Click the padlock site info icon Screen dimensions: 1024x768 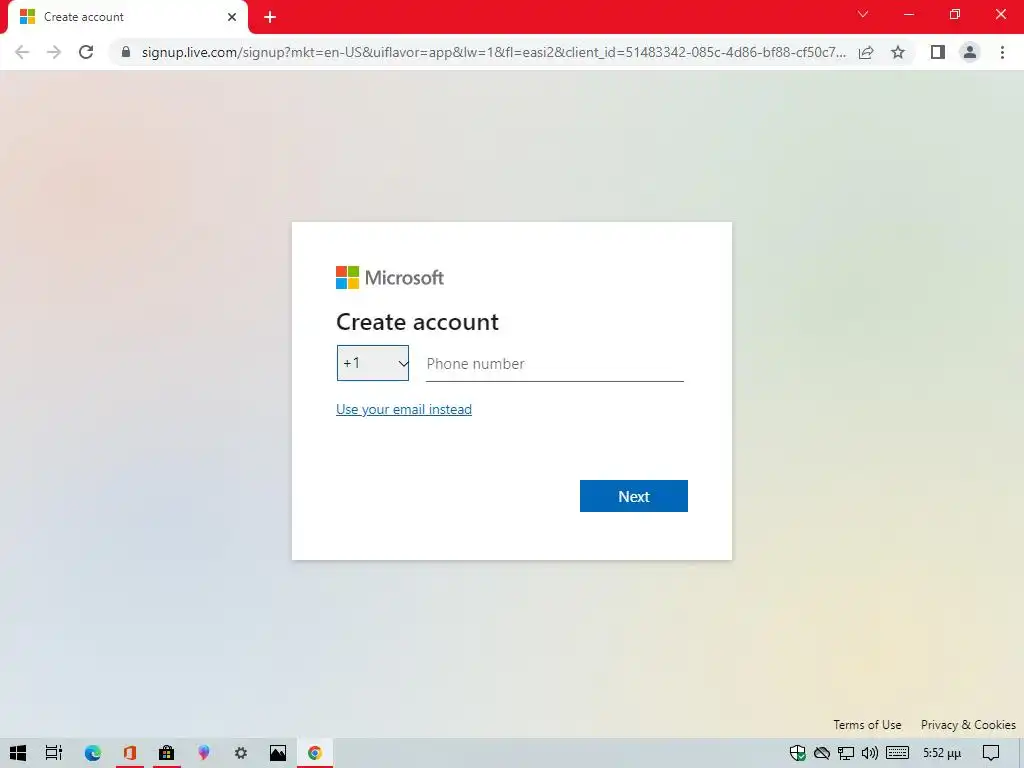[x=126, y=52]
